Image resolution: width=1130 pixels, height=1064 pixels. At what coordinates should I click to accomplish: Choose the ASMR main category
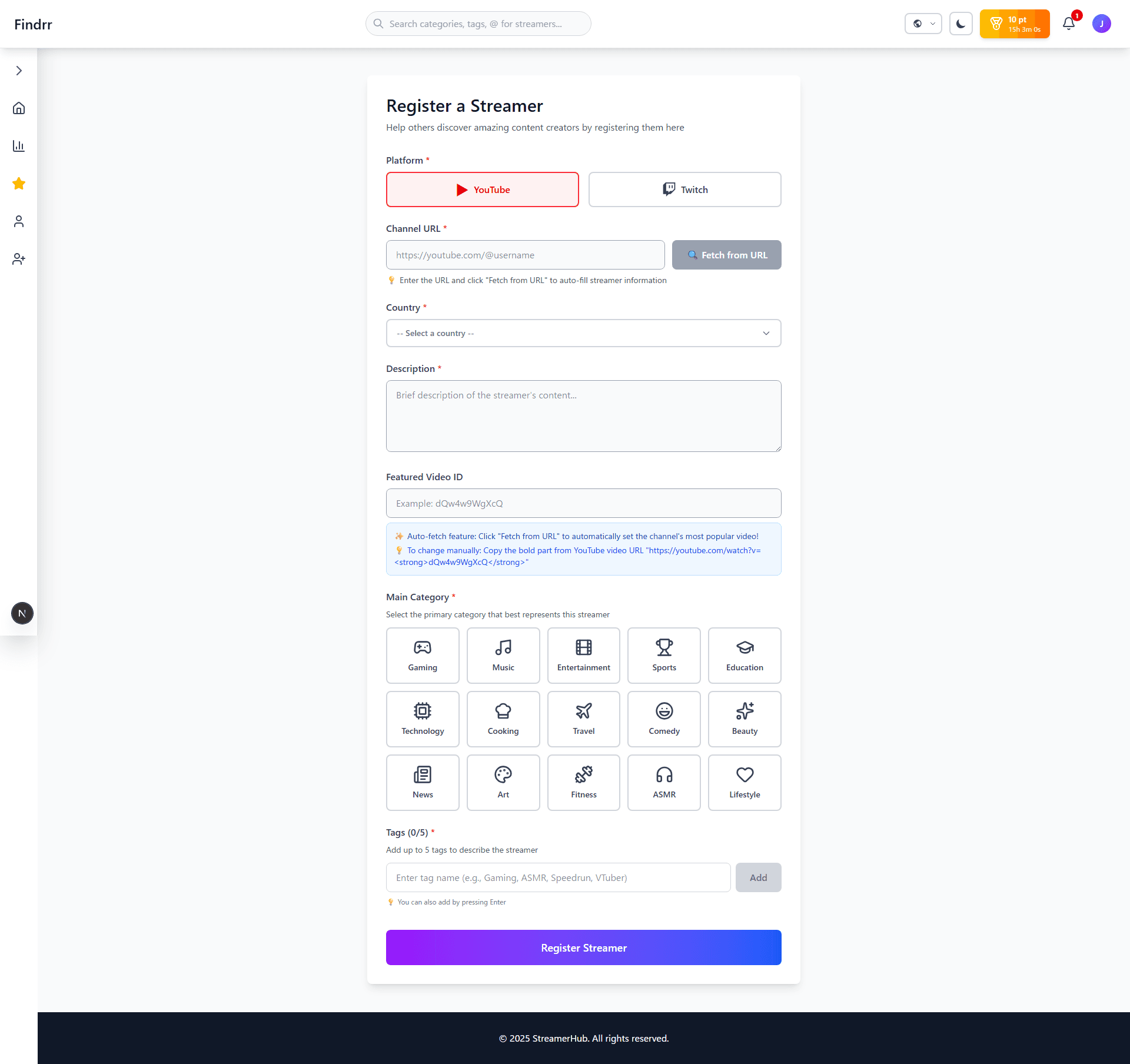pos(664,782)
